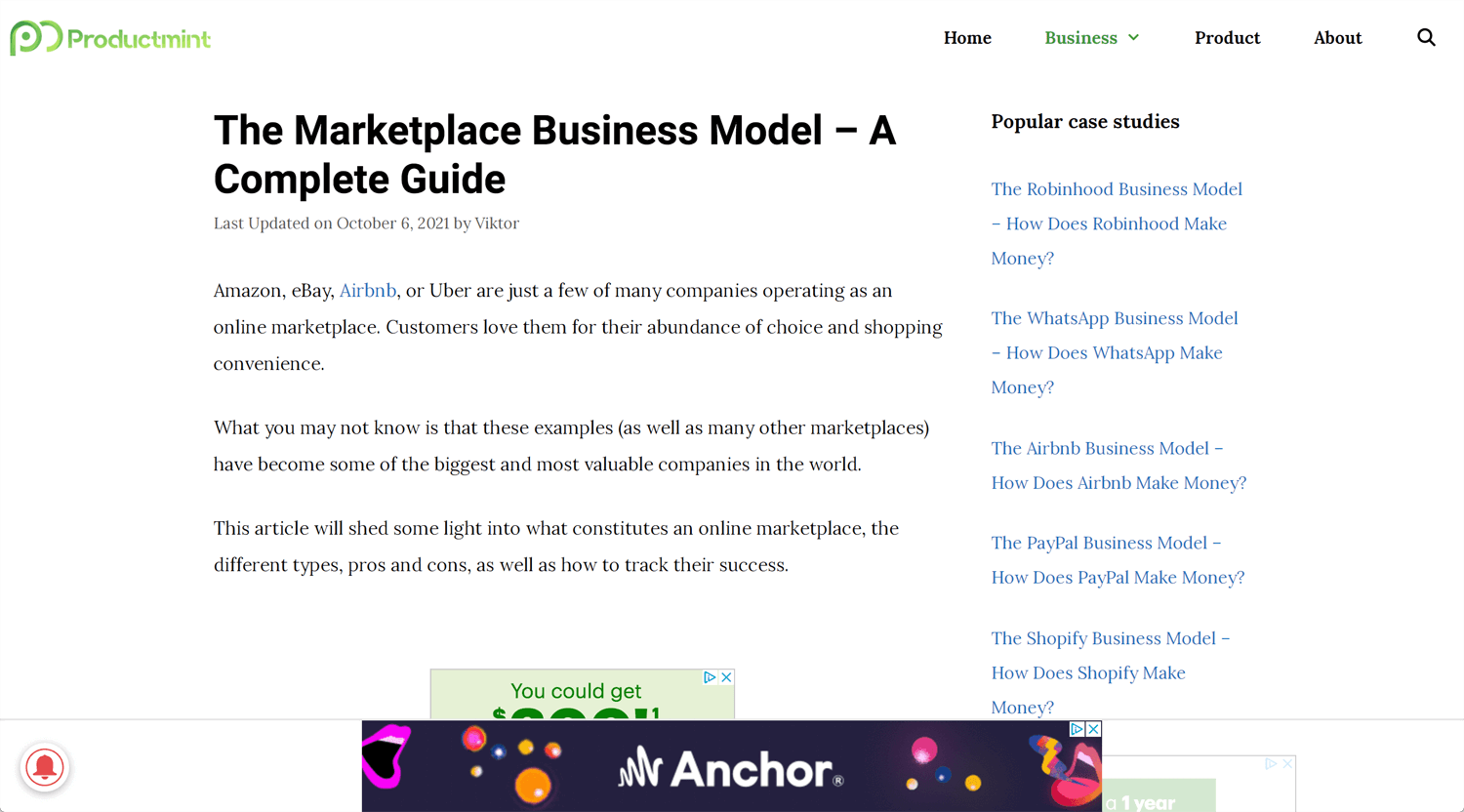Image resolution: width=1464 pixels, height=812 pixels.
Task: Open the WhatsApp Business Model case study
Action: click(x=1115, y=352)
